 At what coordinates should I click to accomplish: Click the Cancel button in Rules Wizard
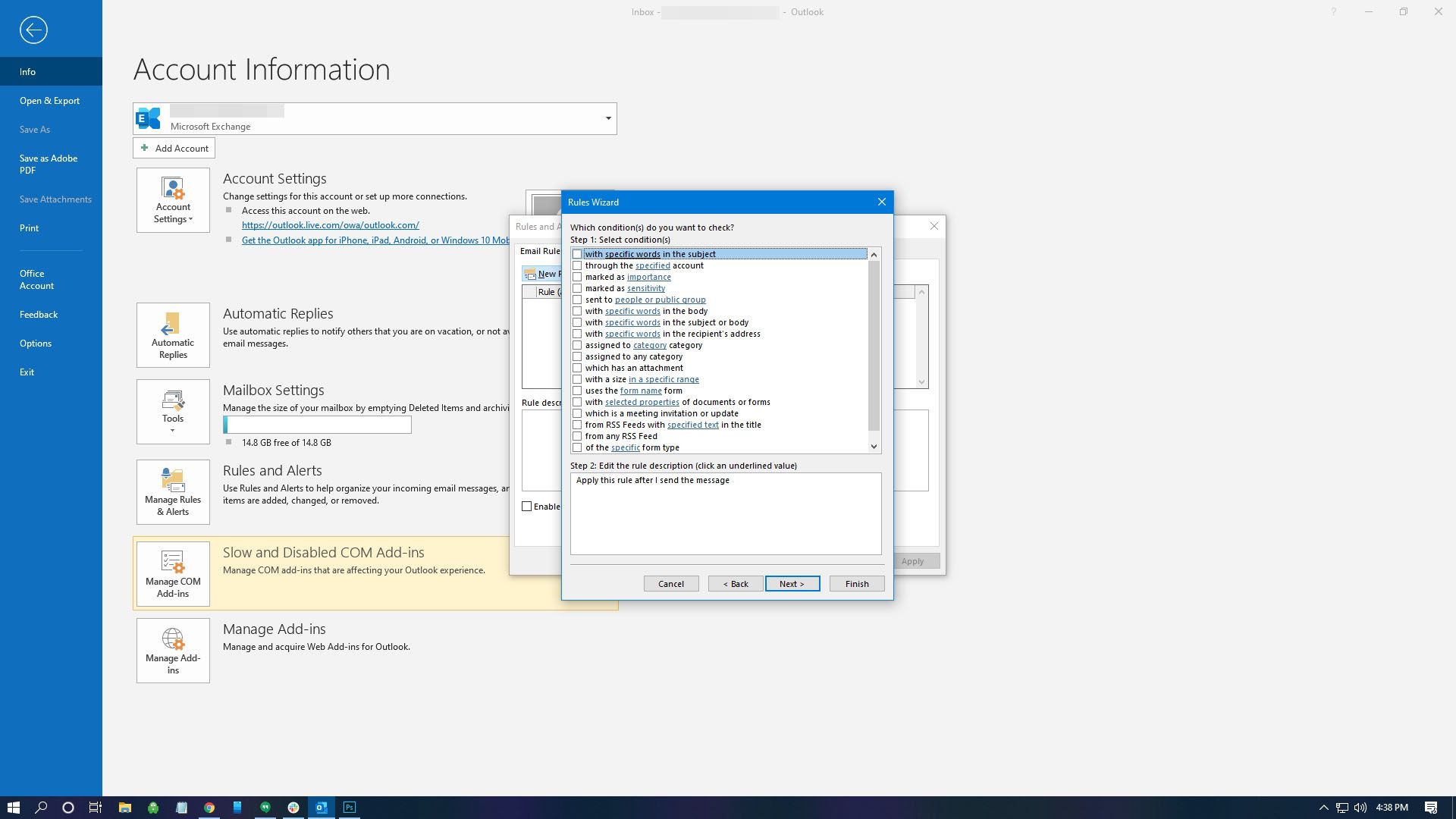(671, 583)
